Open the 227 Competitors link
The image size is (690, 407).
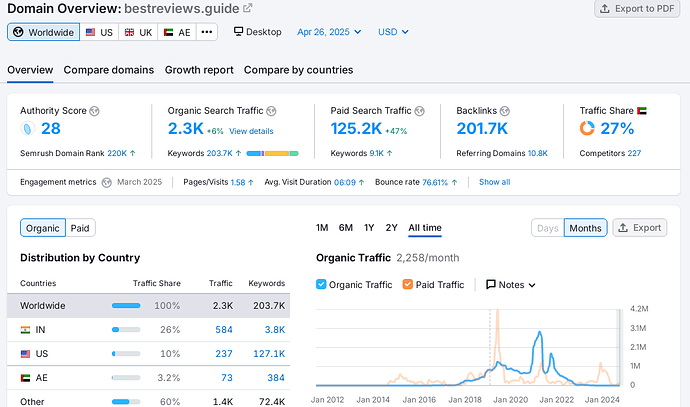click(x=634, y=153)
